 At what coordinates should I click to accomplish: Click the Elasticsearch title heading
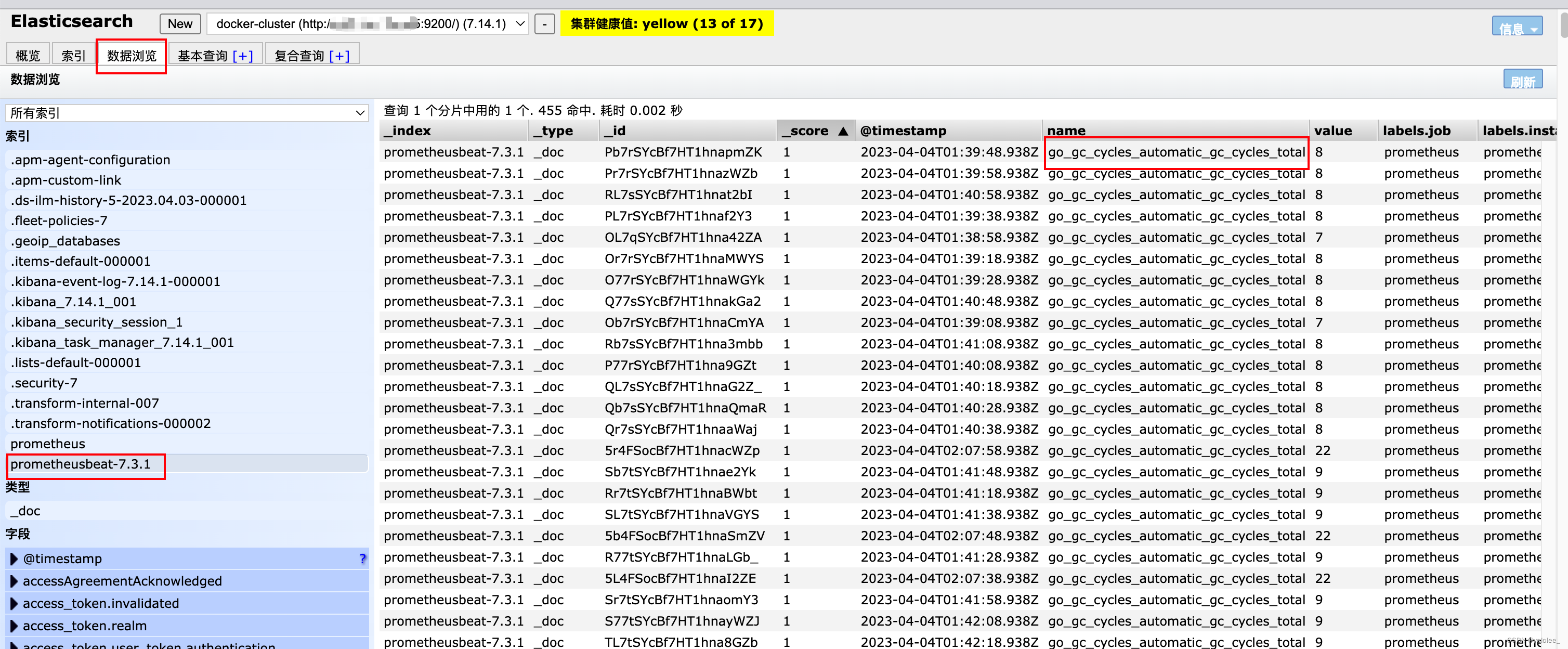click(x=72, y=21)
